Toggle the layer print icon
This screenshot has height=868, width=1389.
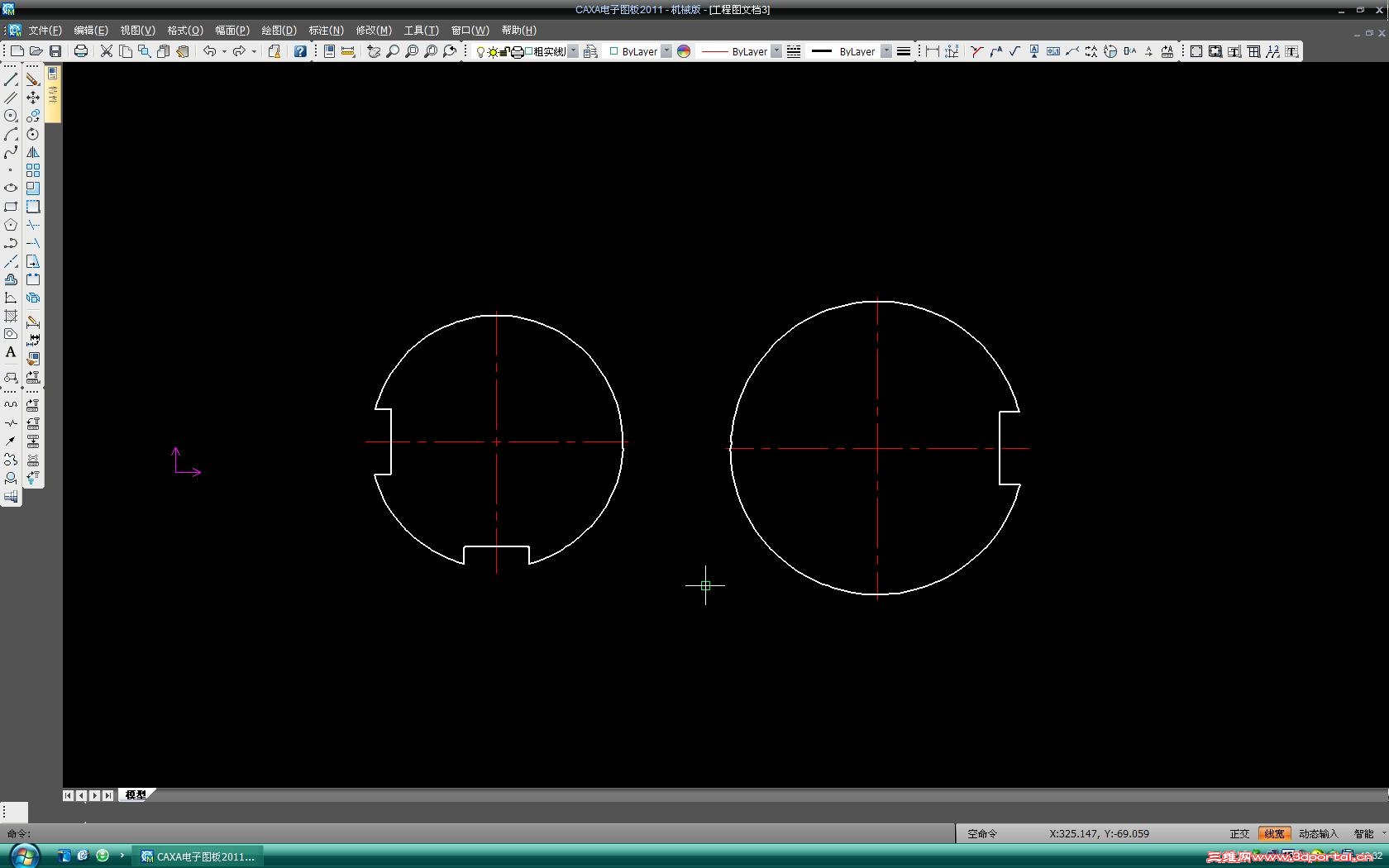point(517,52)
